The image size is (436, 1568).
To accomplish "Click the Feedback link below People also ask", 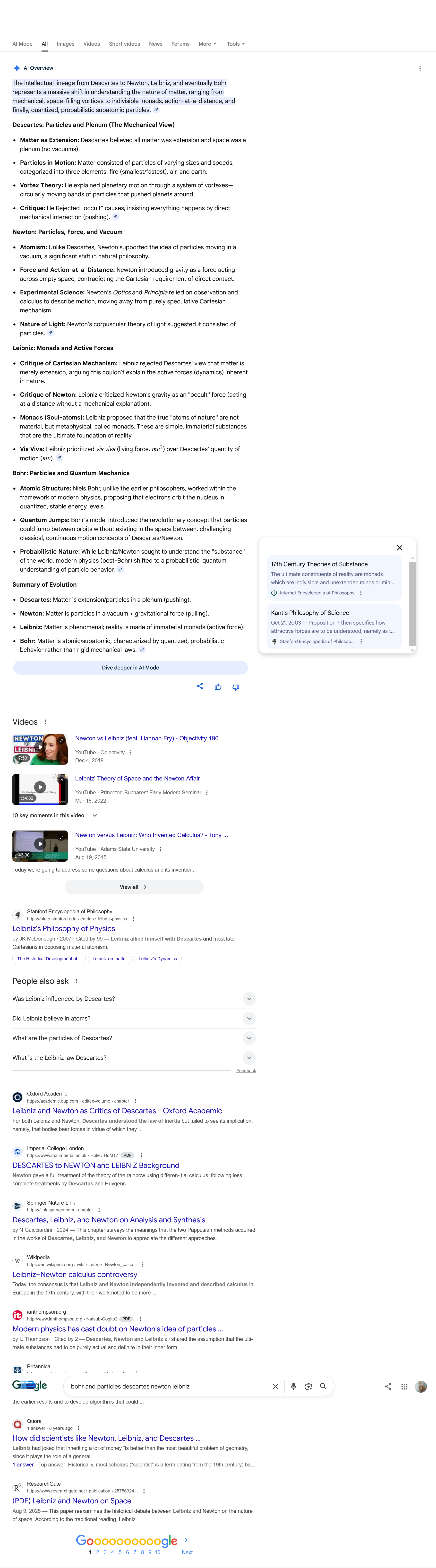I will pyautogui.click(x=246, y=1071).
